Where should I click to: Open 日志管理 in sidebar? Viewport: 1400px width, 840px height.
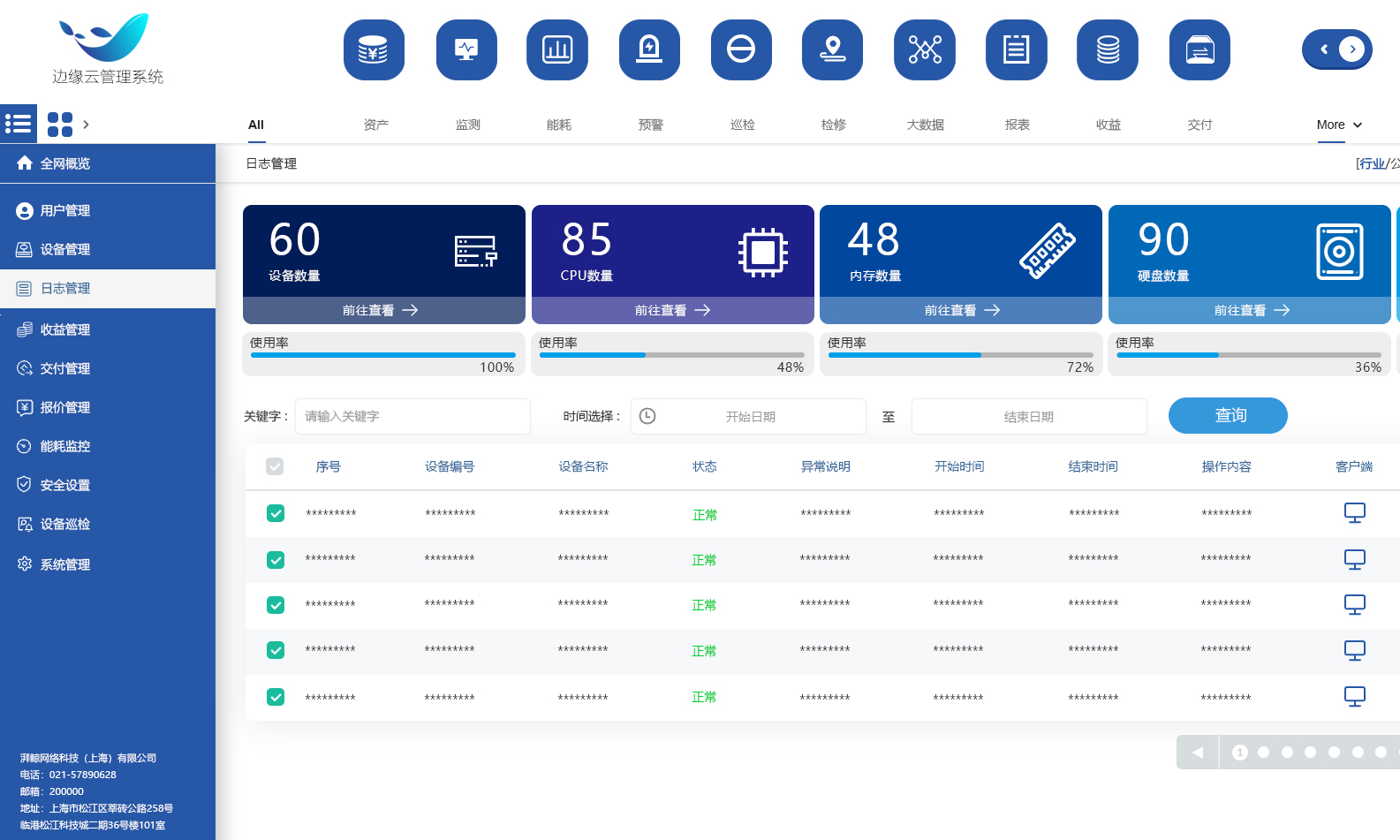[x=108, y=289]
